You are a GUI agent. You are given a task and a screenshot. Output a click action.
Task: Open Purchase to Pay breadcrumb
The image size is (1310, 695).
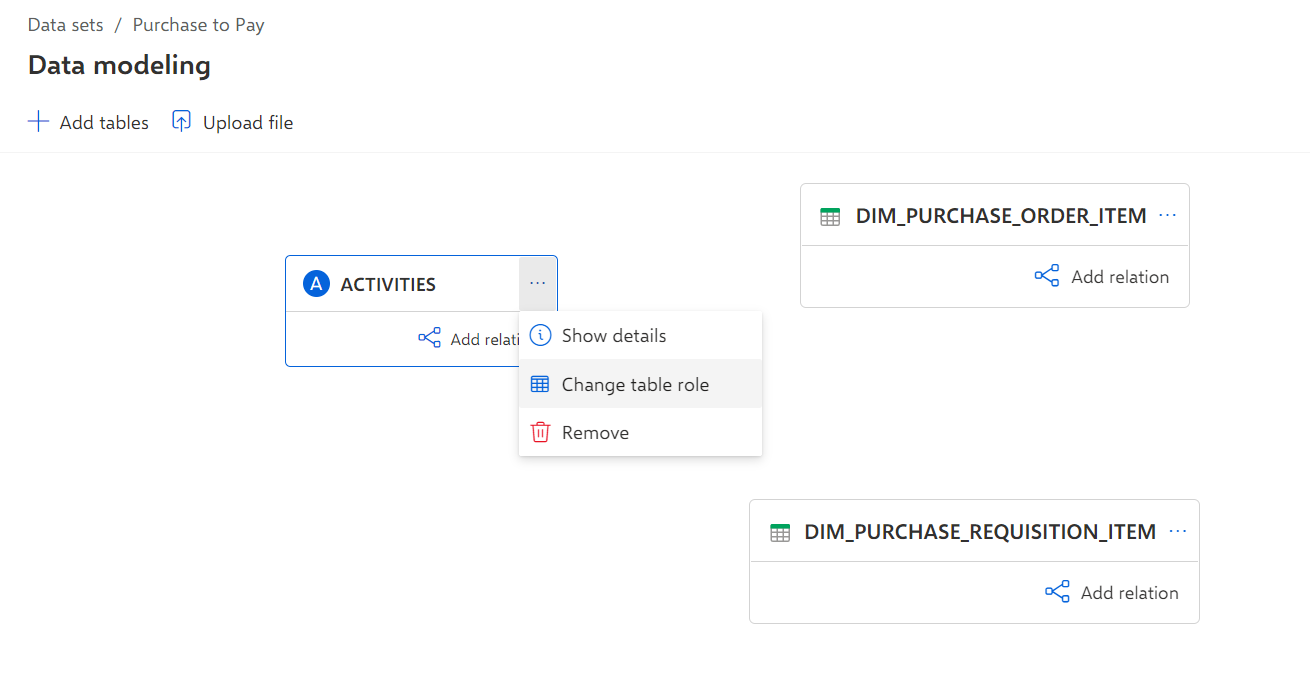coord(199,25)
